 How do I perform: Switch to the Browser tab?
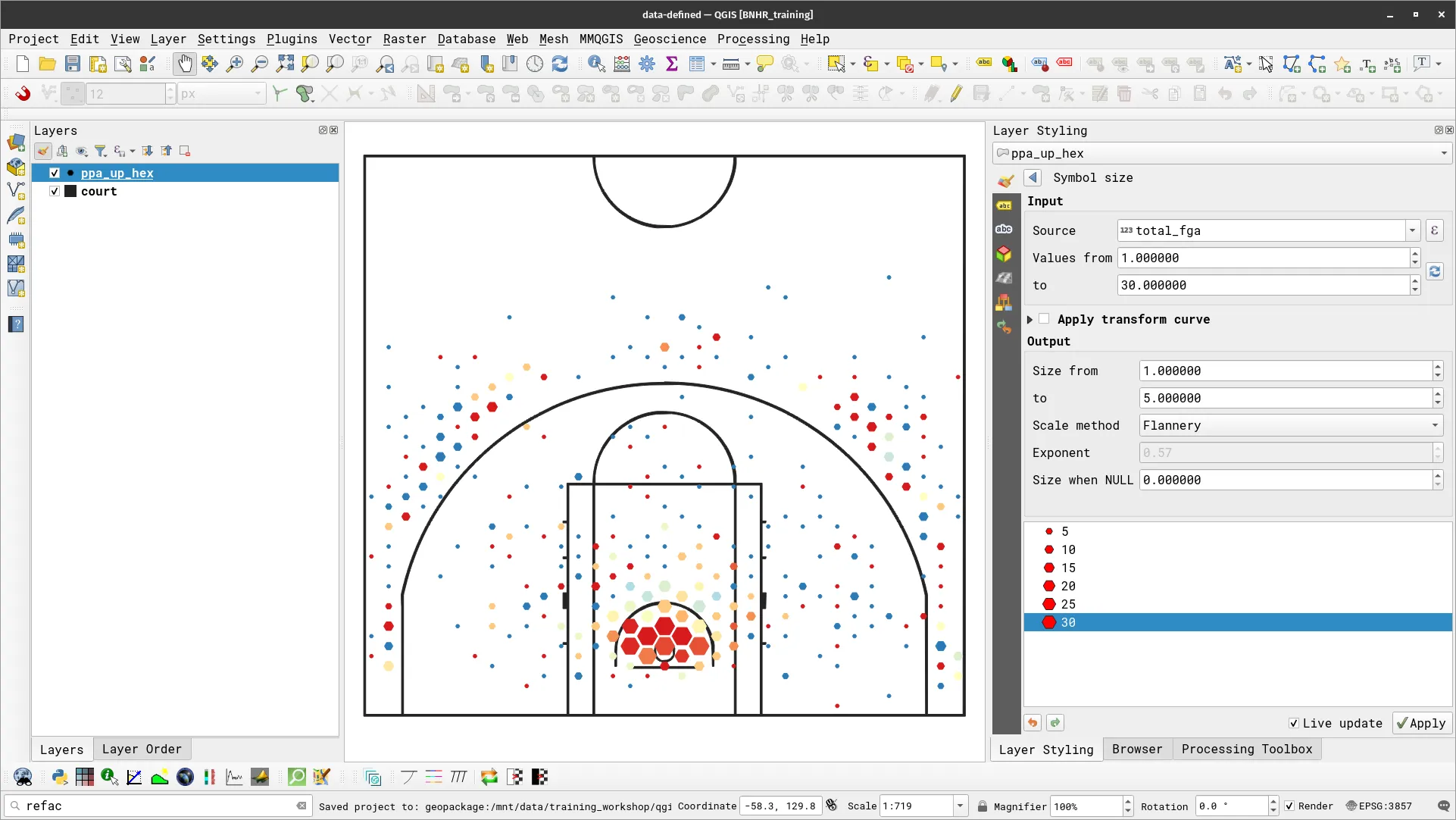[1136, 749]
